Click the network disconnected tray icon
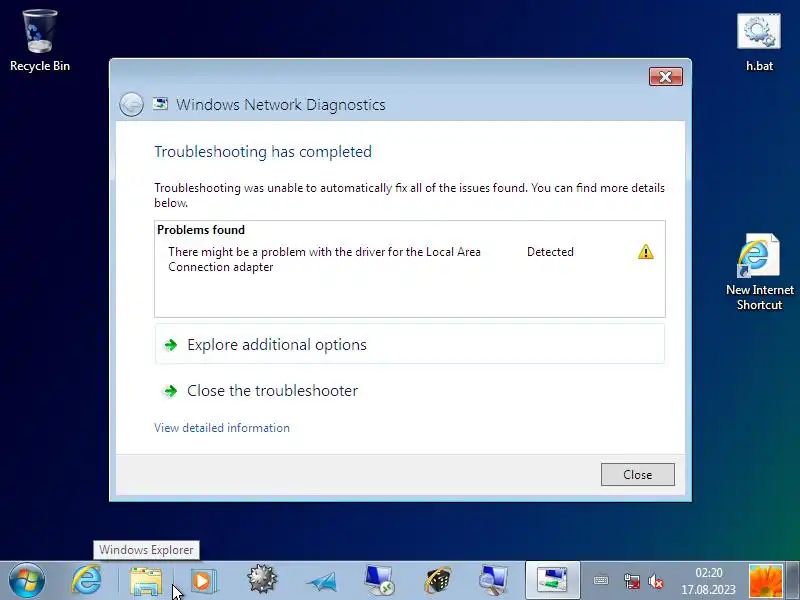800x600 pixels. click(632, 581)
